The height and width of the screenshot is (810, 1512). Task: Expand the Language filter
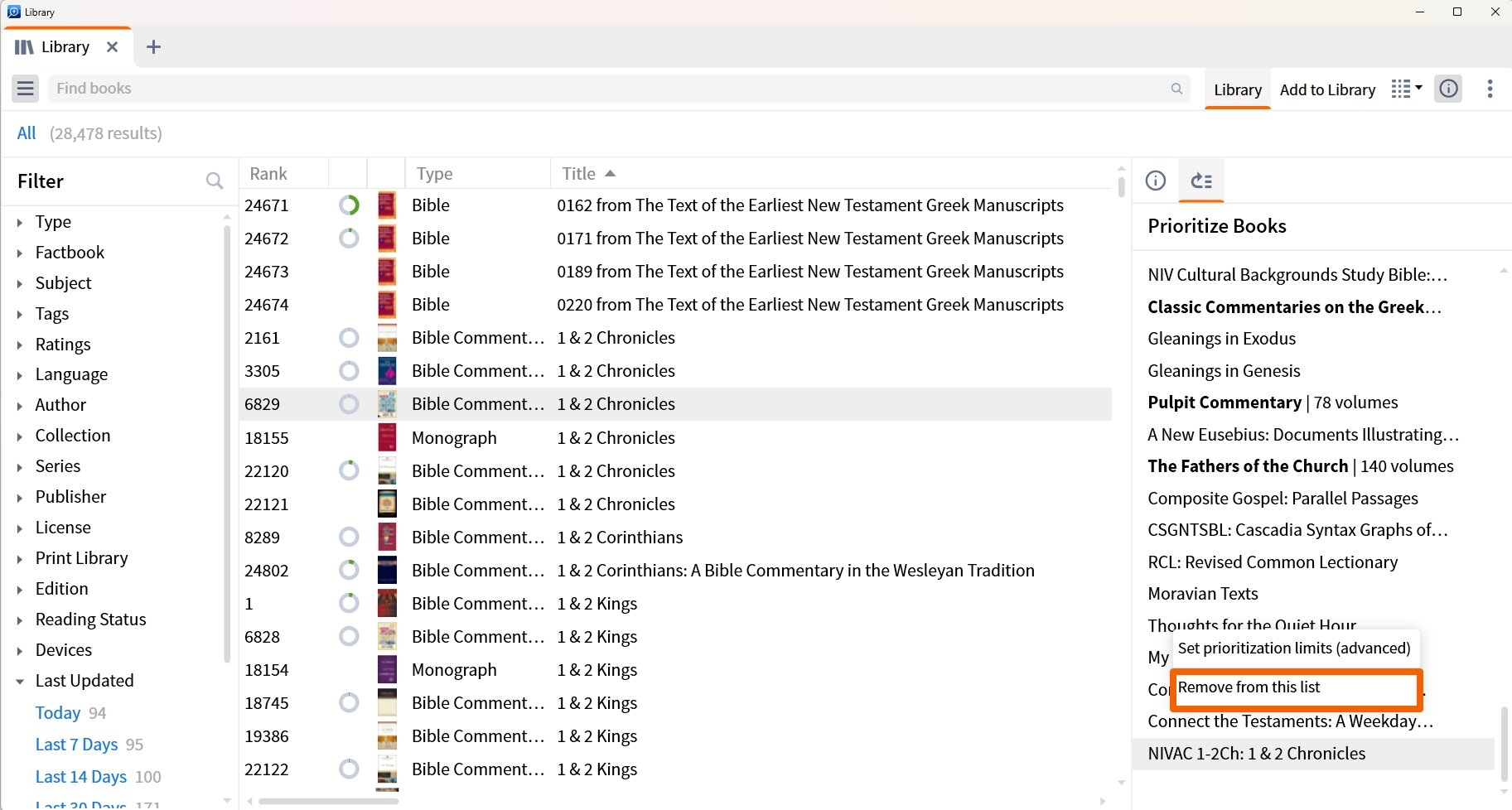[x=20, y=375]
